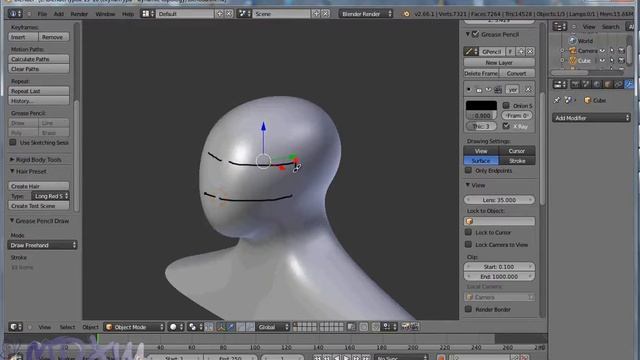Click the properties editor type icon

click(560, 84)
